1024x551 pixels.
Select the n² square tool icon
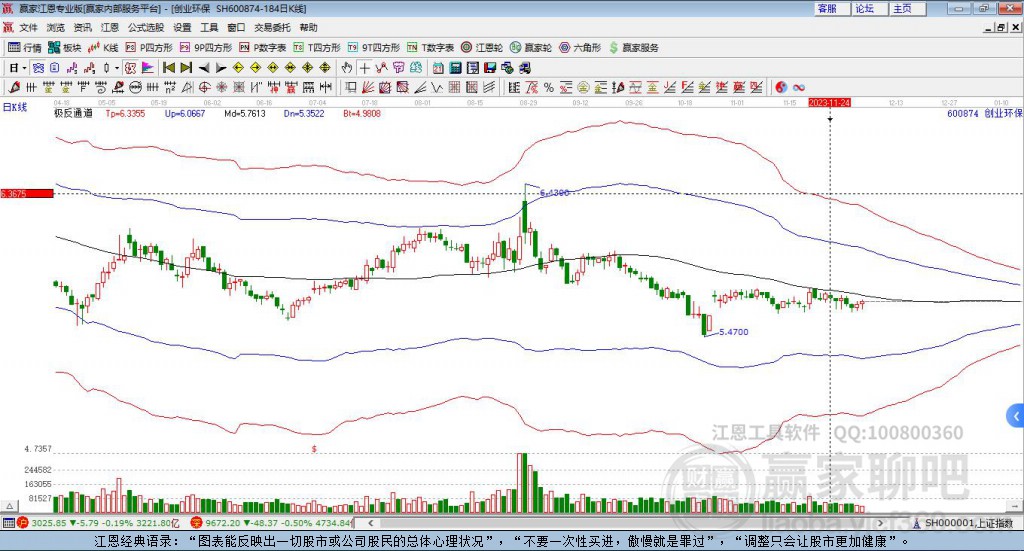point(170,87)
